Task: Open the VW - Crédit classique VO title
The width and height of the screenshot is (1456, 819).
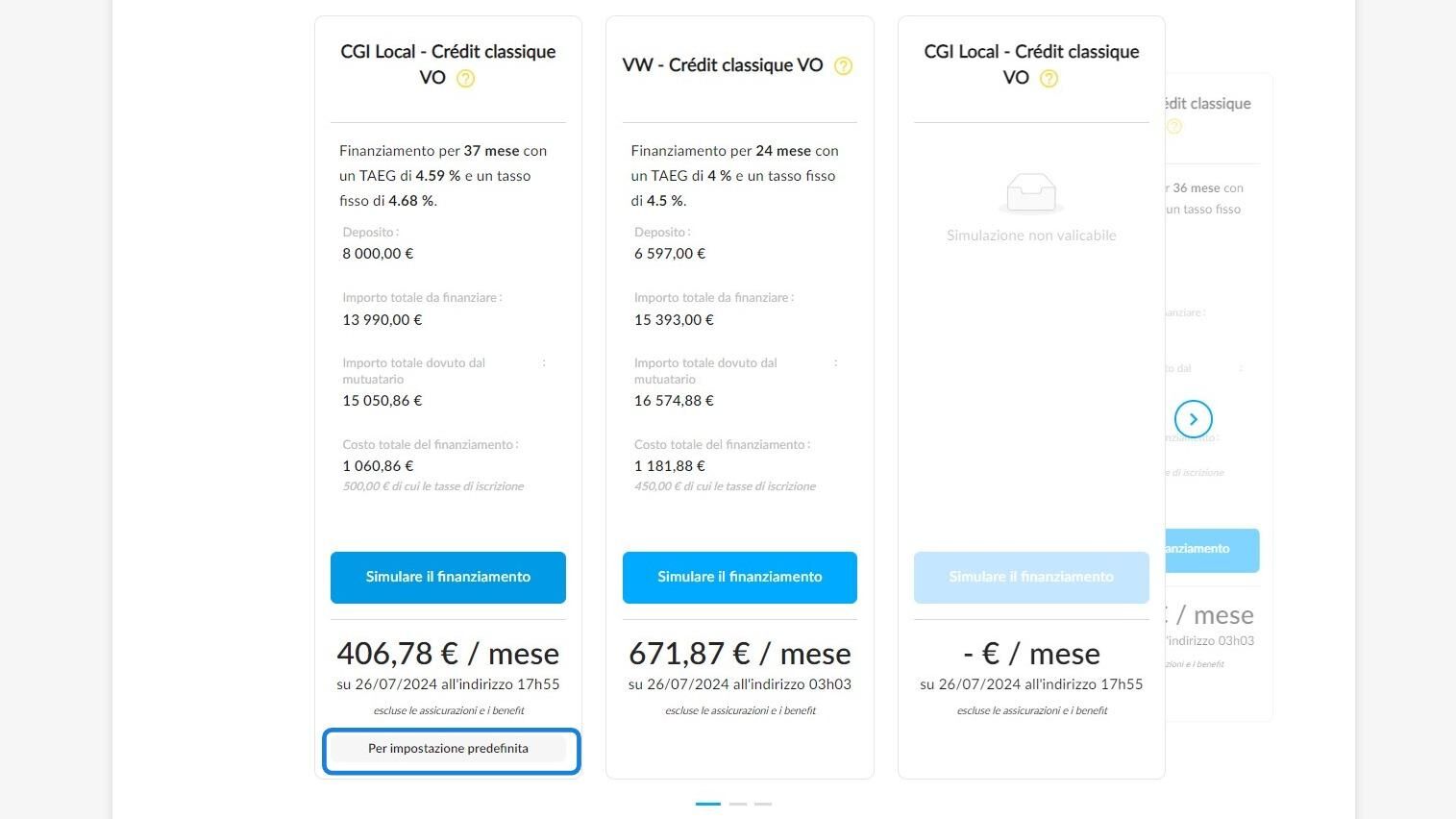Action: click(x=723, y=65)
